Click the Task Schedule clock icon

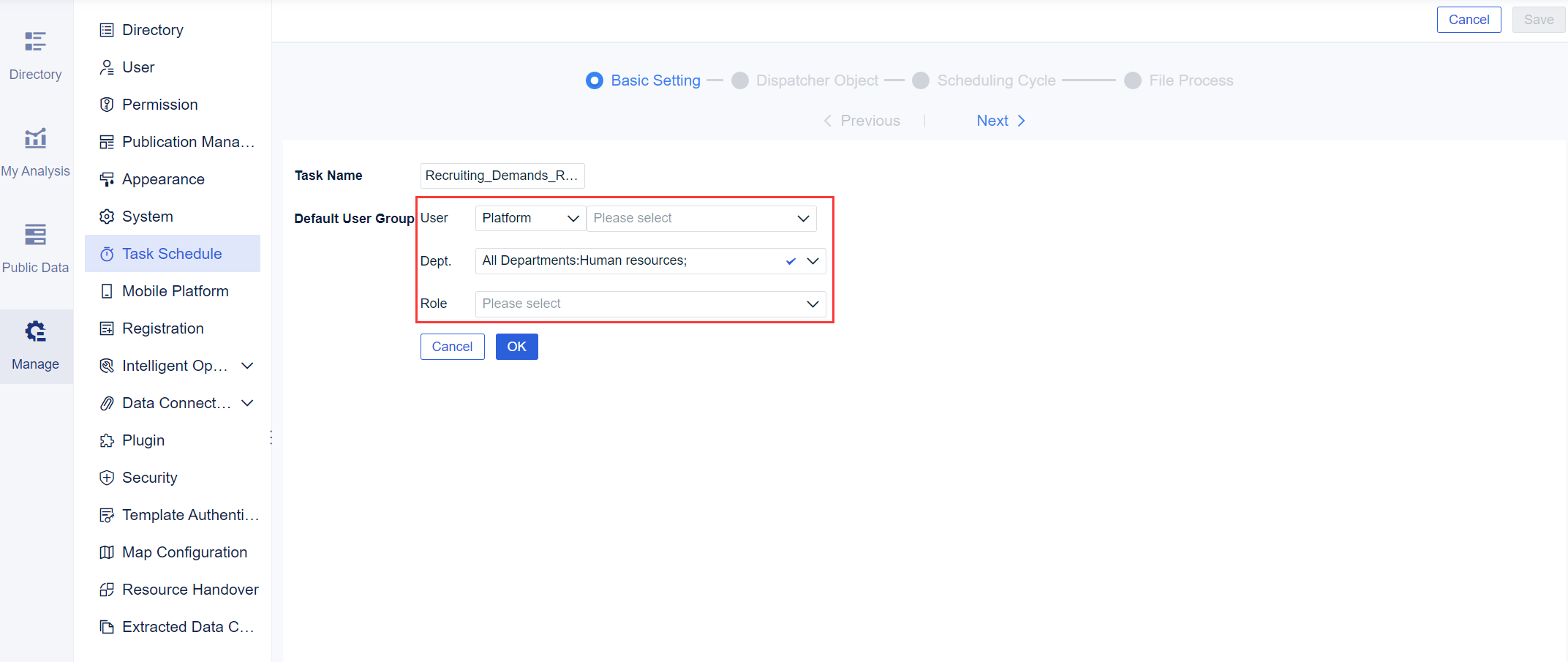107,254
